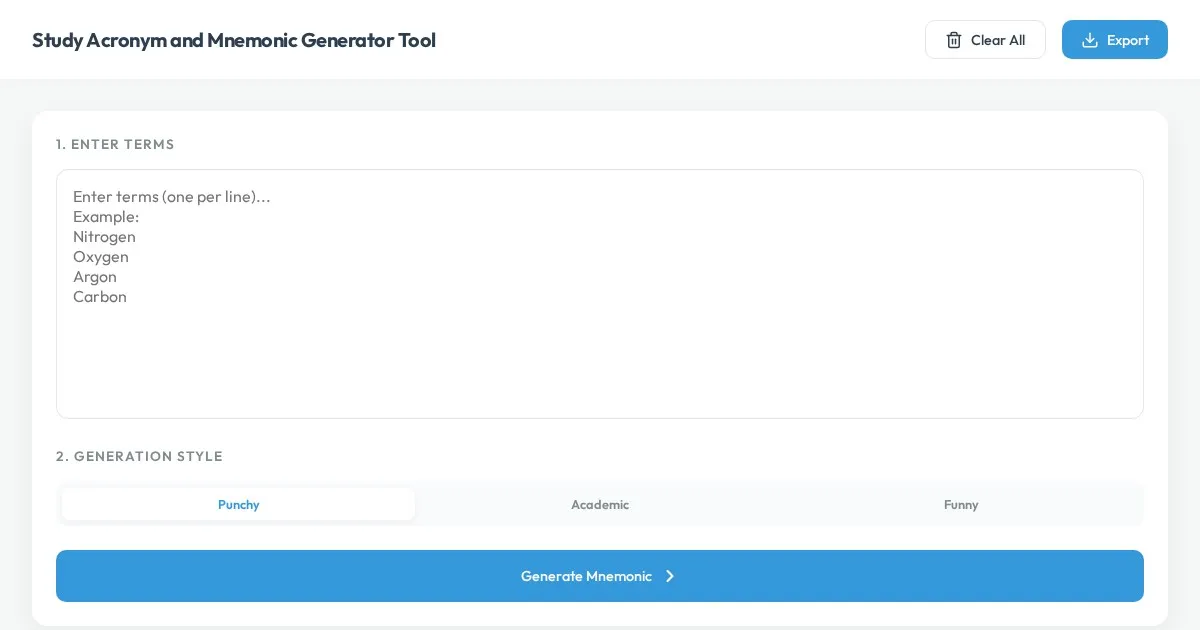
Task: Click the download icon beside Export
Action: pyautogui.click(x=1090, y=40)
